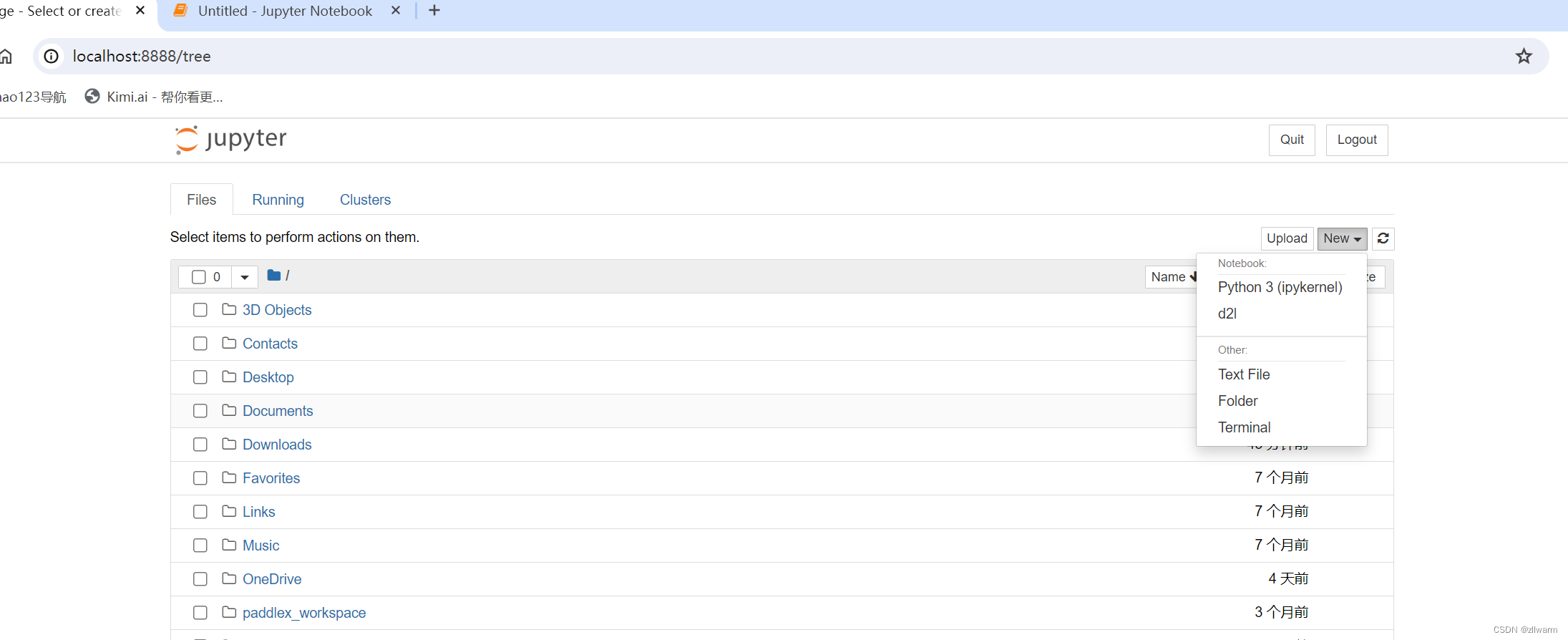The image size is (1568, 640).
Task: Open the Name sort dropdown
Action: coord(1173,276)
